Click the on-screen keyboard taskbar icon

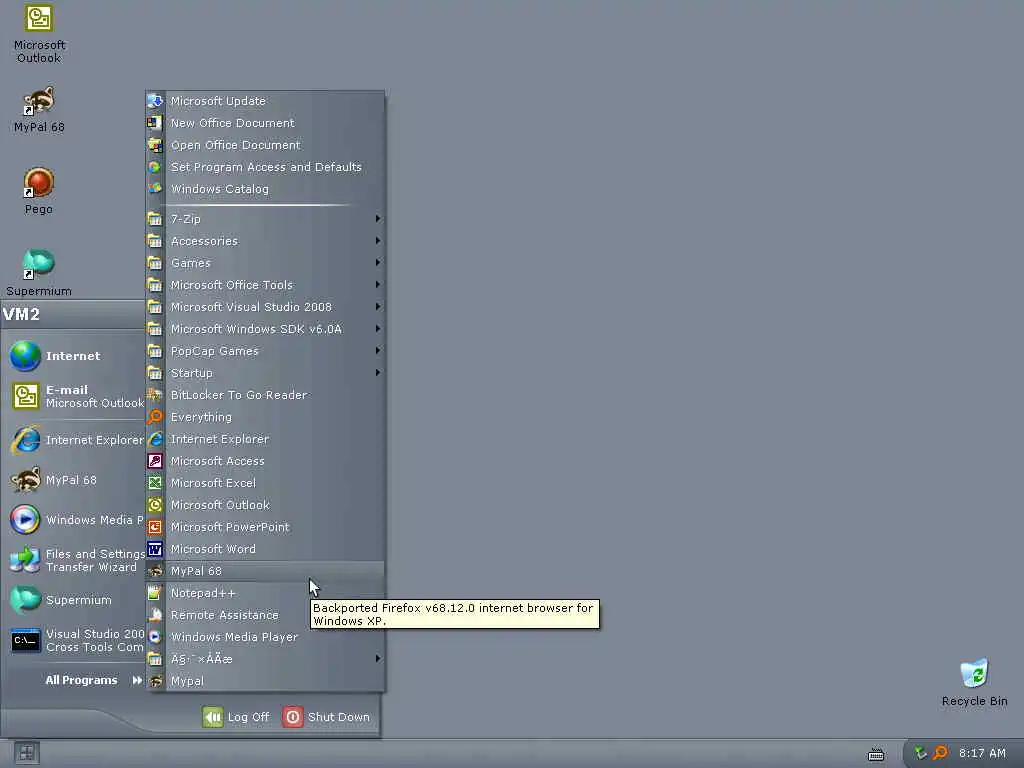[x=876, y=754]
